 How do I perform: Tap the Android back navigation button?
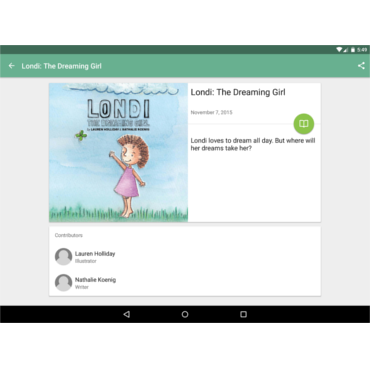pos(126,314)
